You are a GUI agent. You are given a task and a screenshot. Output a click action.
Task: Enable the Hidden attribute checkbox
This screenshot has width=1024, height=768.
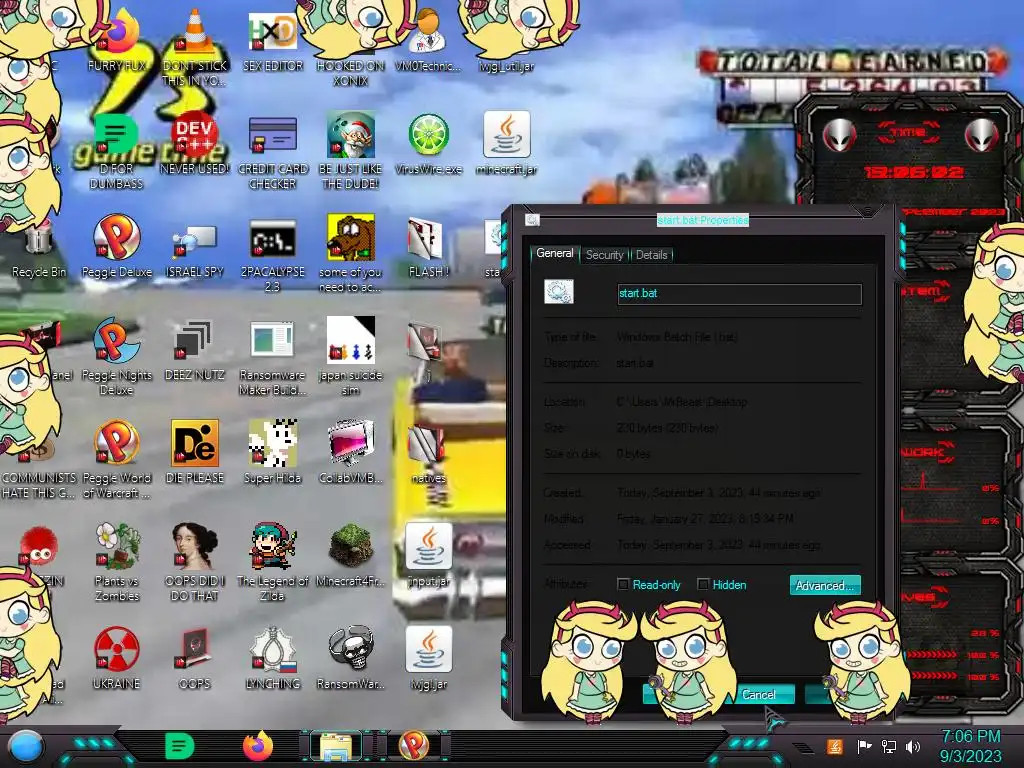pos(703,584)
